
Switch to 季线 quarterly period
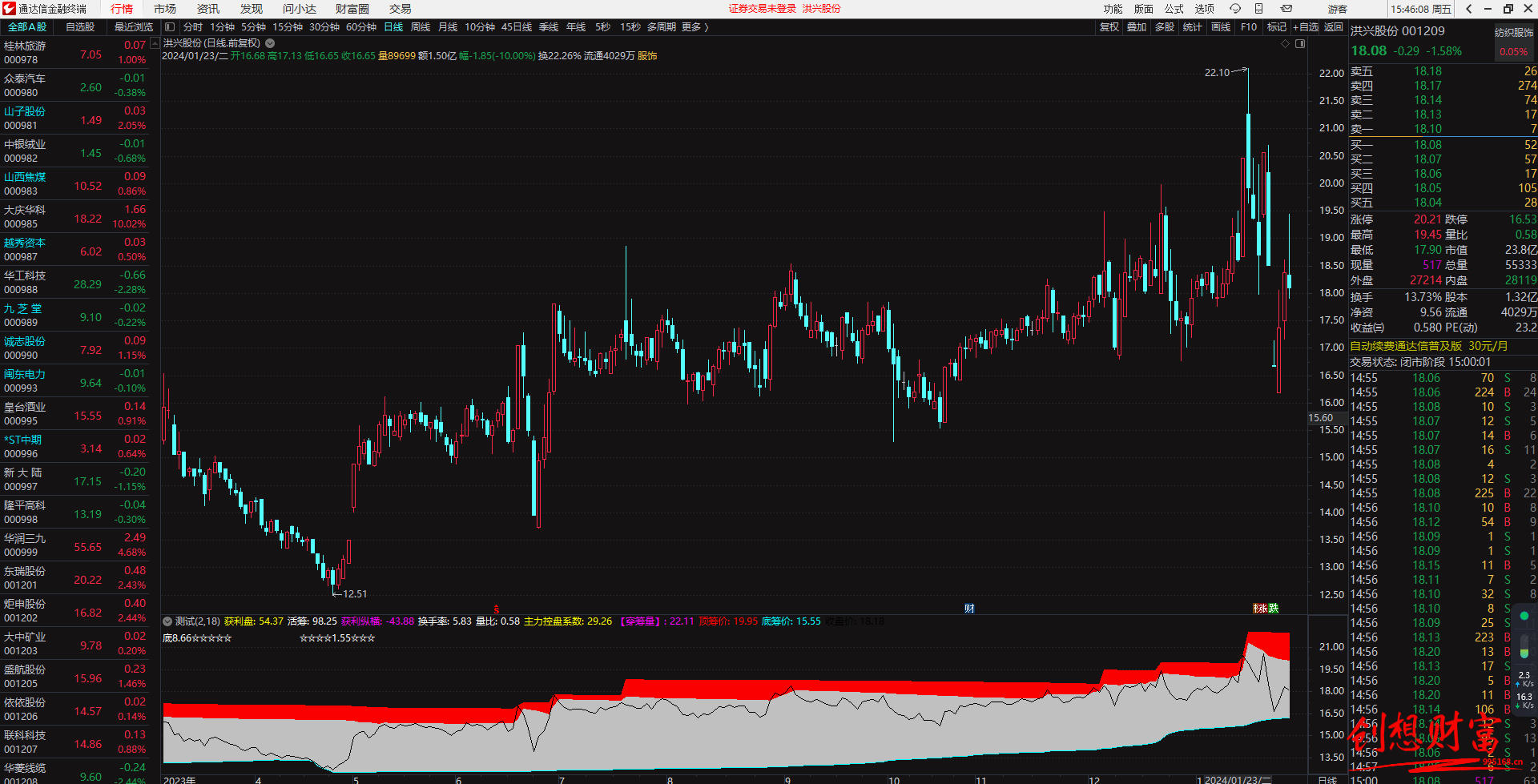549,27
